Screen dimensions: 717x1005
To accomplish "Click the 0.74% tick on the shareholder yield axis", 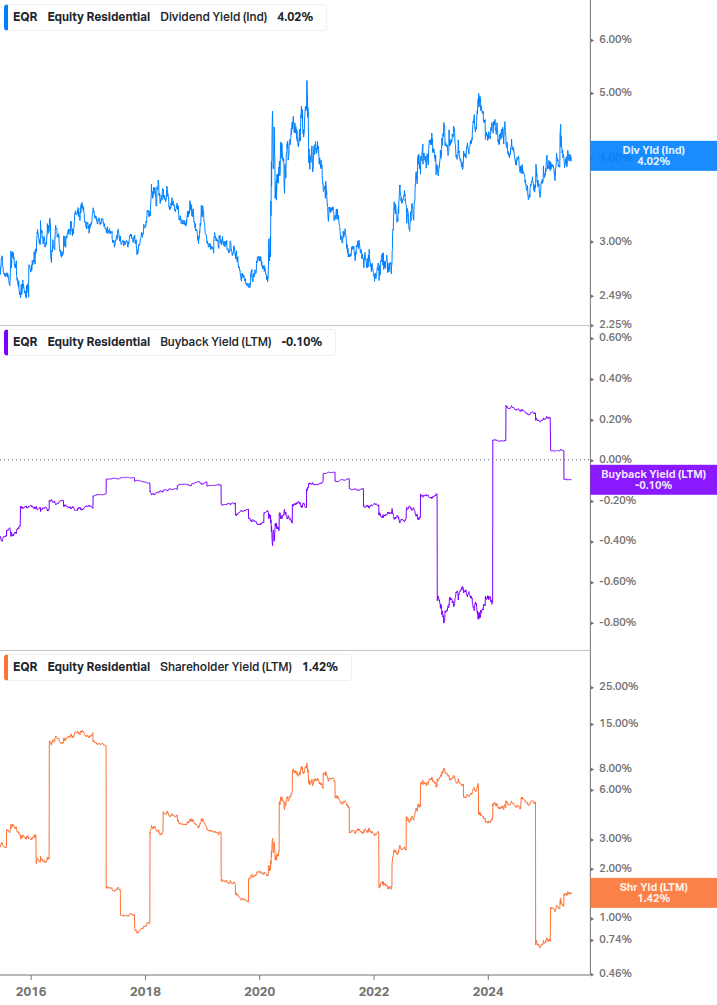I will point(615,940).
